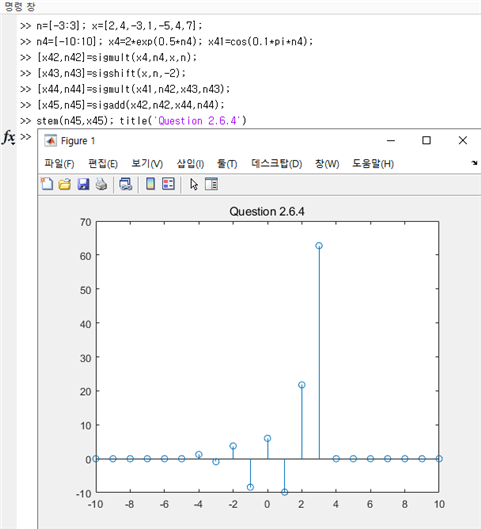Open a file with the folder icon
Screen dimensions: 481x529
(65, 184)
